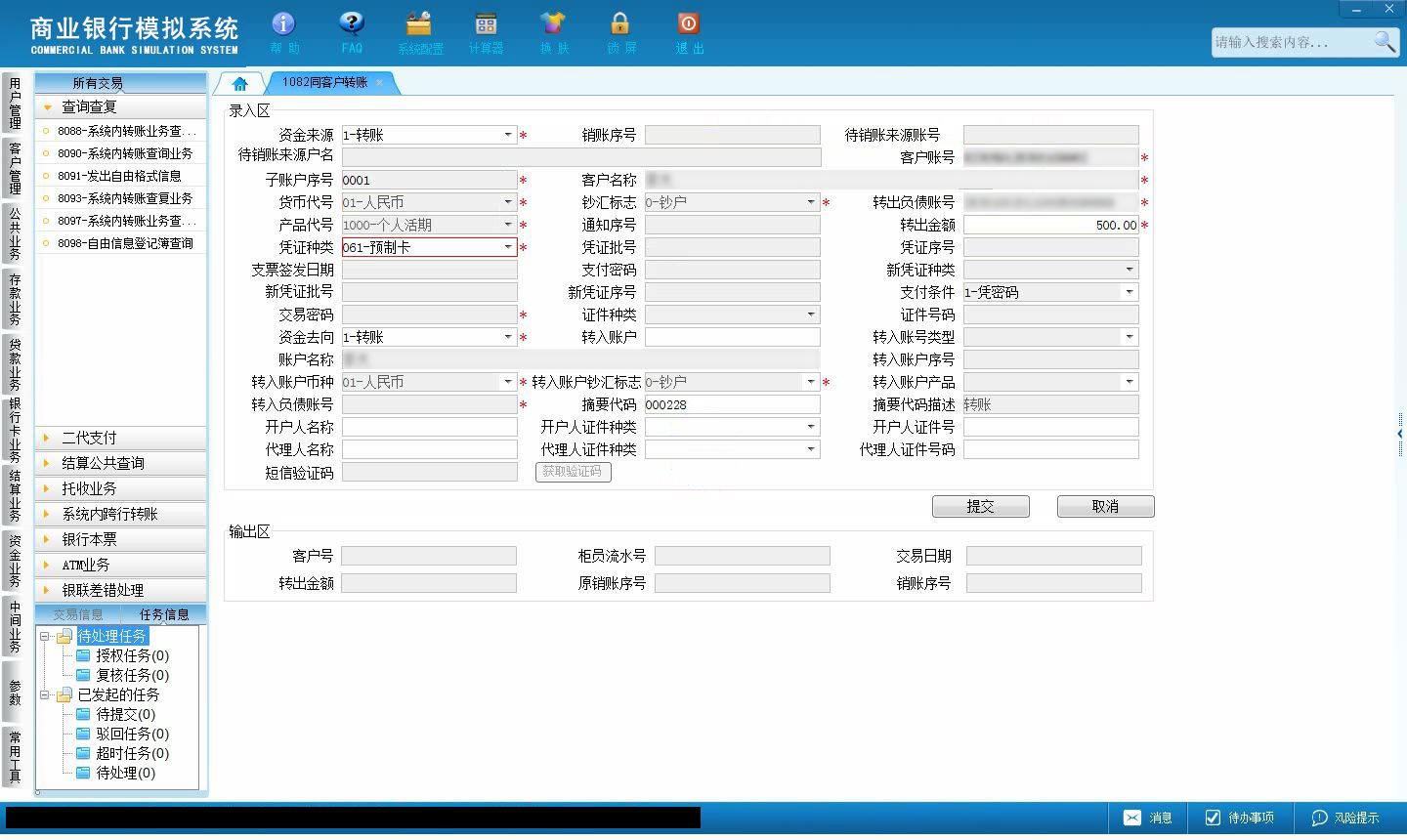Image resolution: width=1407 pixels, height=840 pixels.
Task: Switch to 交易信息 tab
Action: tap(78, 614)
